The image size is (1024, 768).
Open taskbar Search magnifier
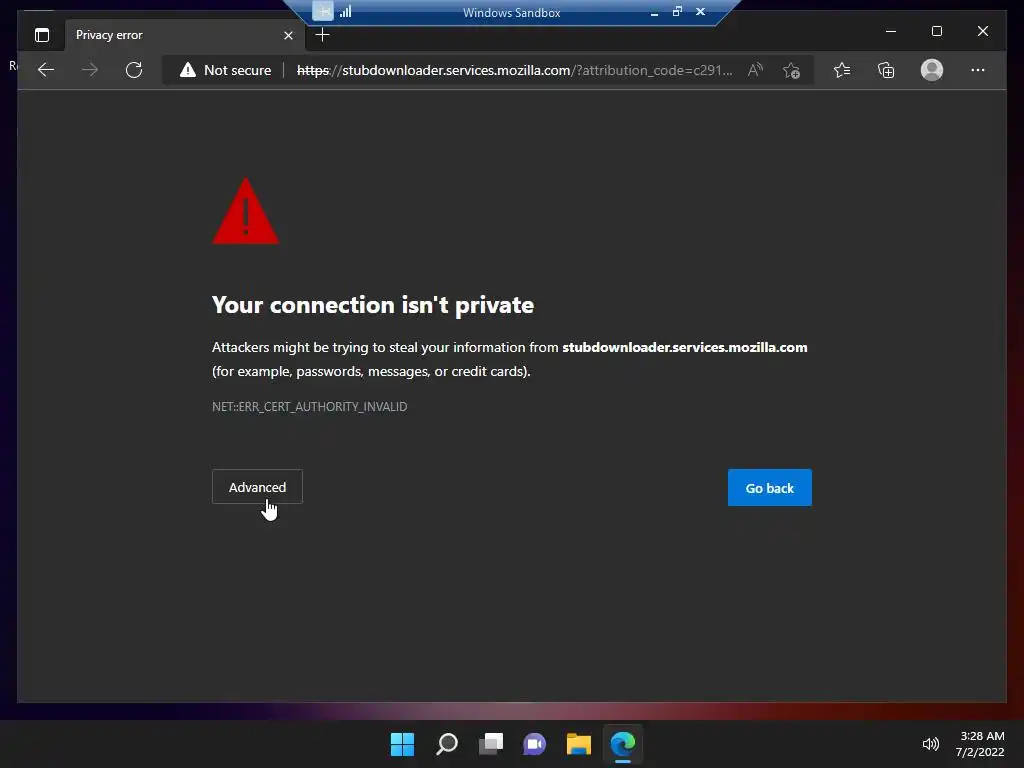(447, 744)
